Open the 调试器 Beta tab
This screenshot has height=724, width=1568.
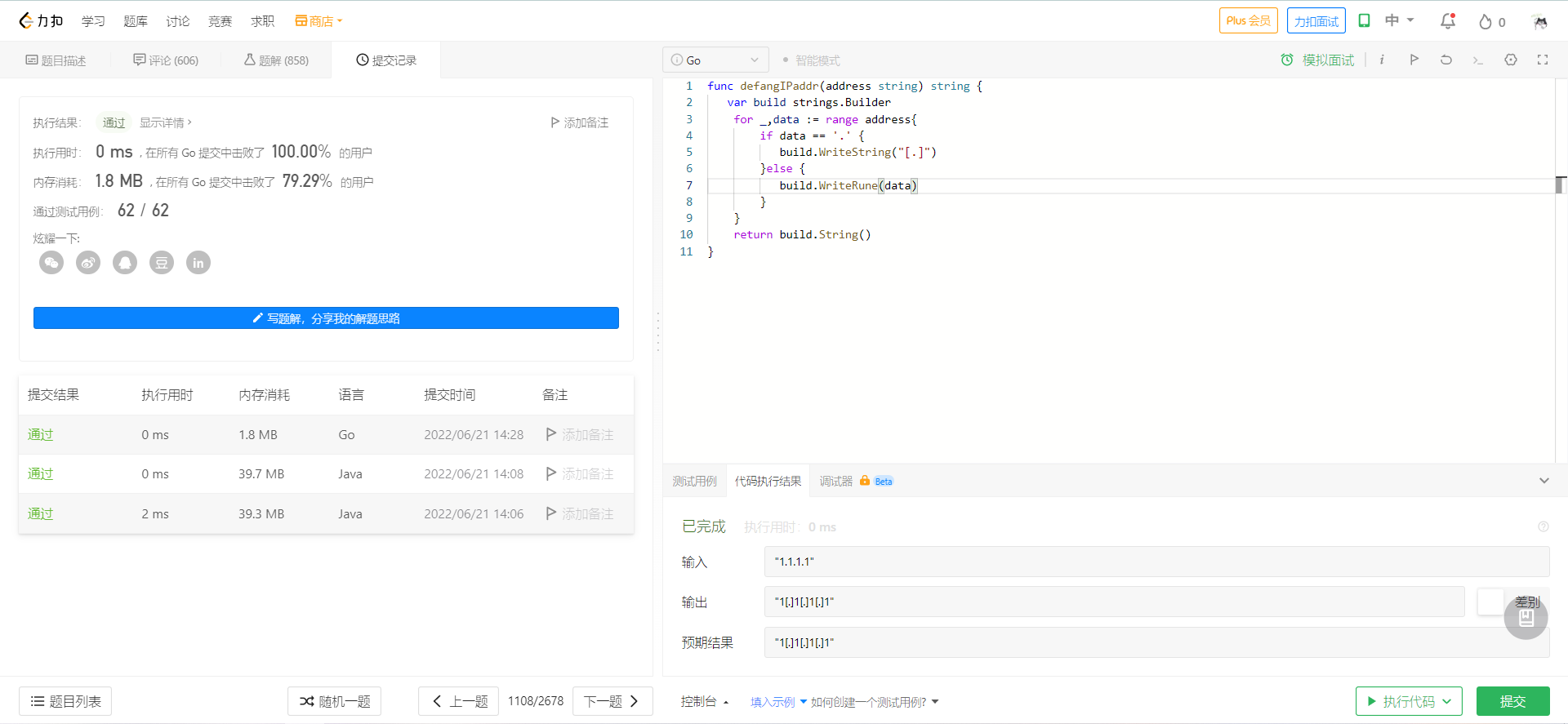[x=856, y=481]
